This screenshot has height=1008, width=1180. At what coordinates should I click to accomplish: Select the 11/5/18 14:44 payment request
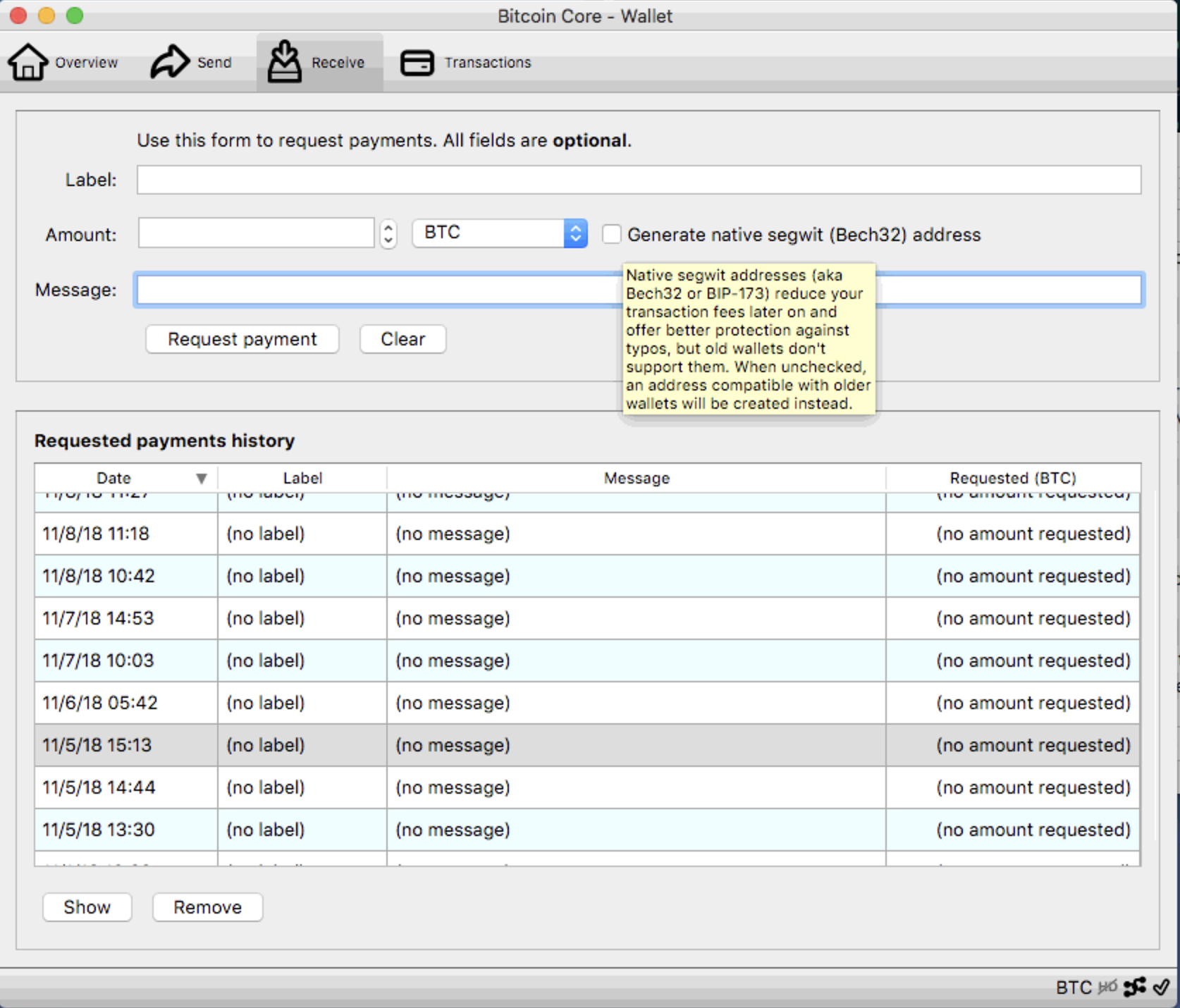click(587, 787)
